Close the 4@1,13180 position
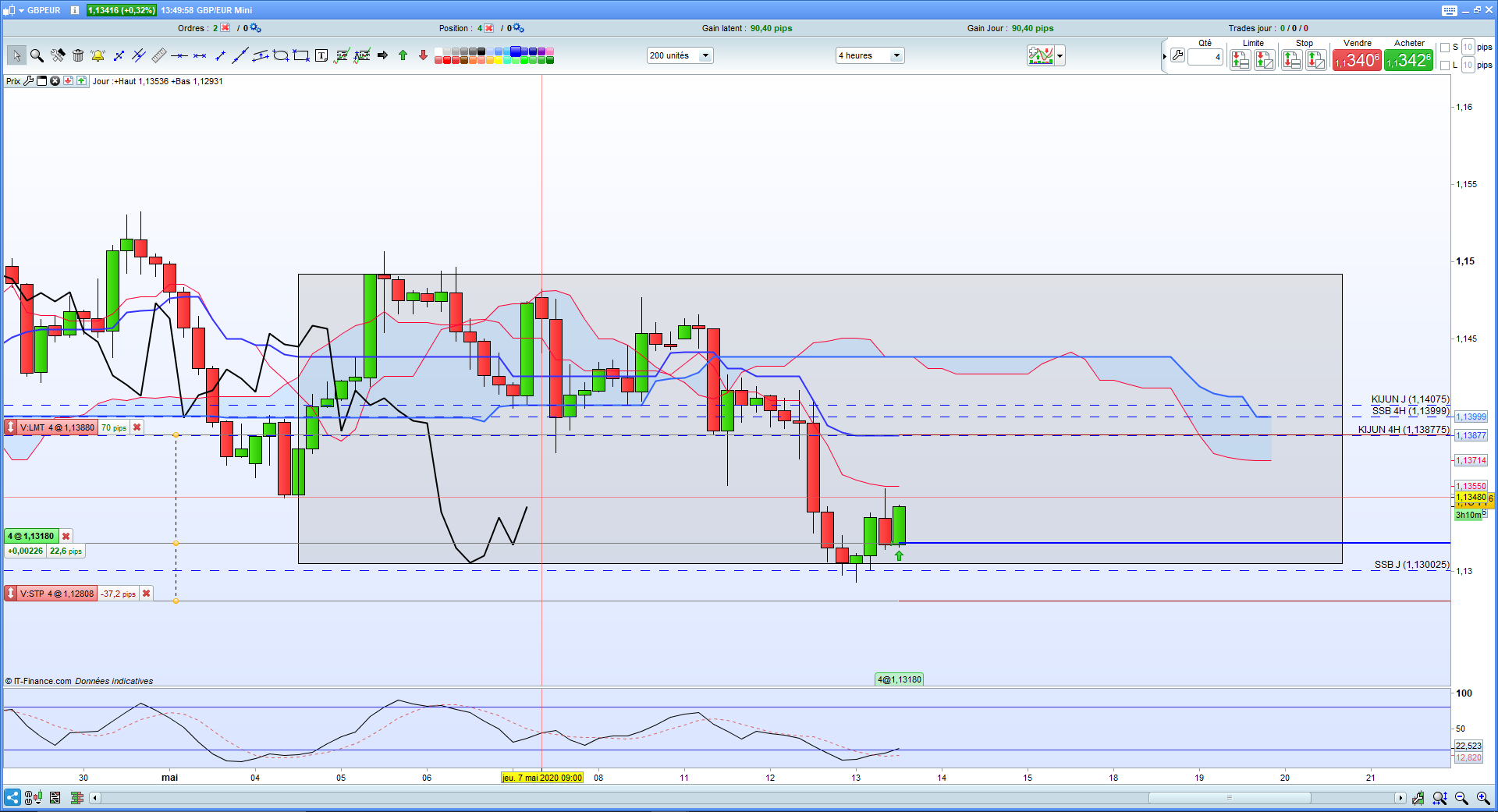The image size is (1498, 812). pyautogui.click(x=66, y=536)
